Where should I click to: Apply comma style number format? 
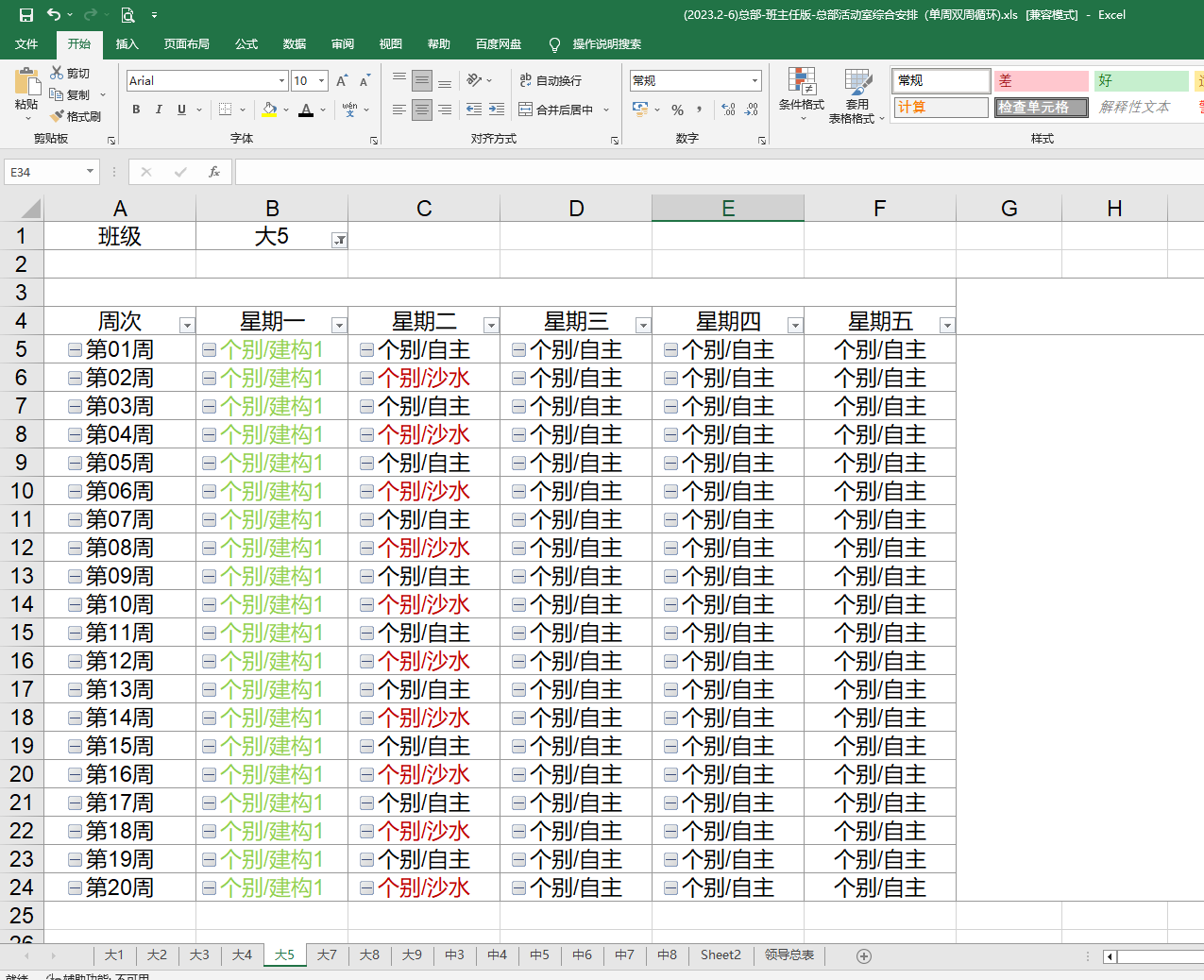coord(700,110)
